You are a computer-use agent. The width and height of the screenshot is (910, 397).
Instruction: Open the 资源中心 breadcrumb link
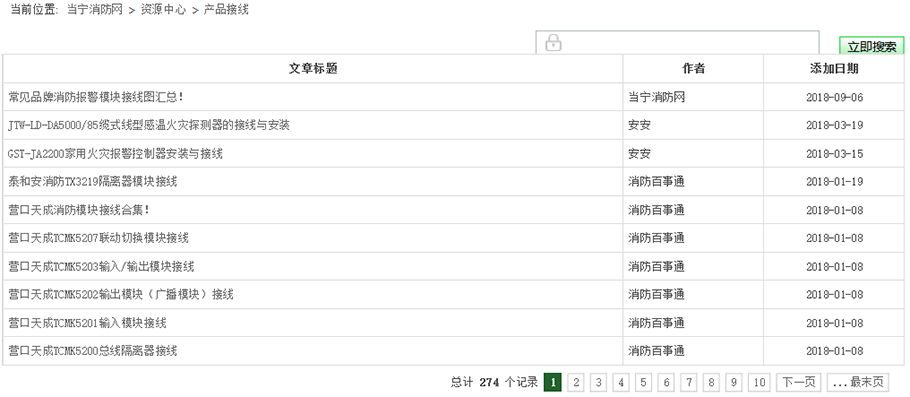pyautogui.click(x=163, y=10)
